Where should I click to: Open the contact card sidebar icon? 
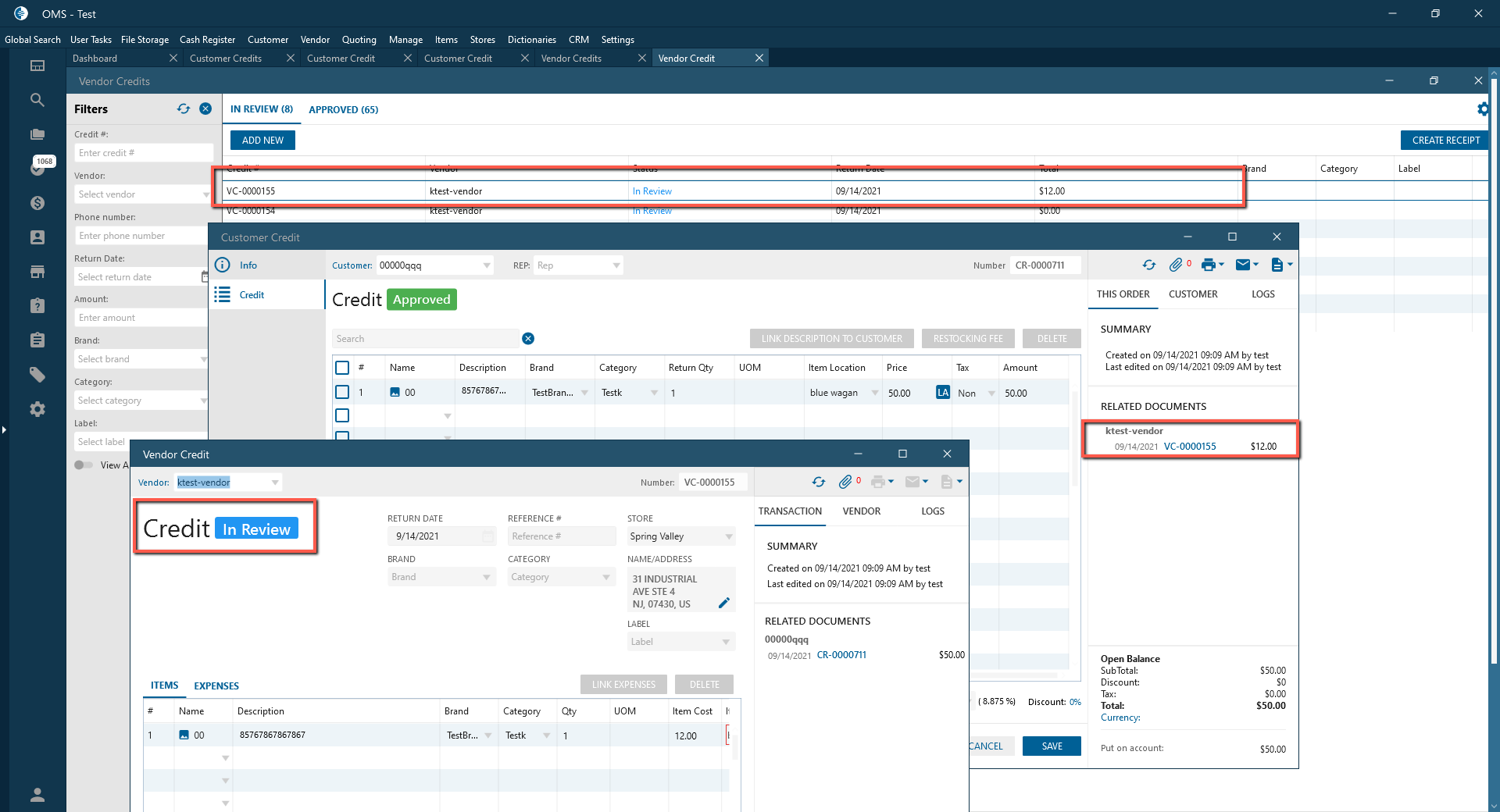(37, 237)
